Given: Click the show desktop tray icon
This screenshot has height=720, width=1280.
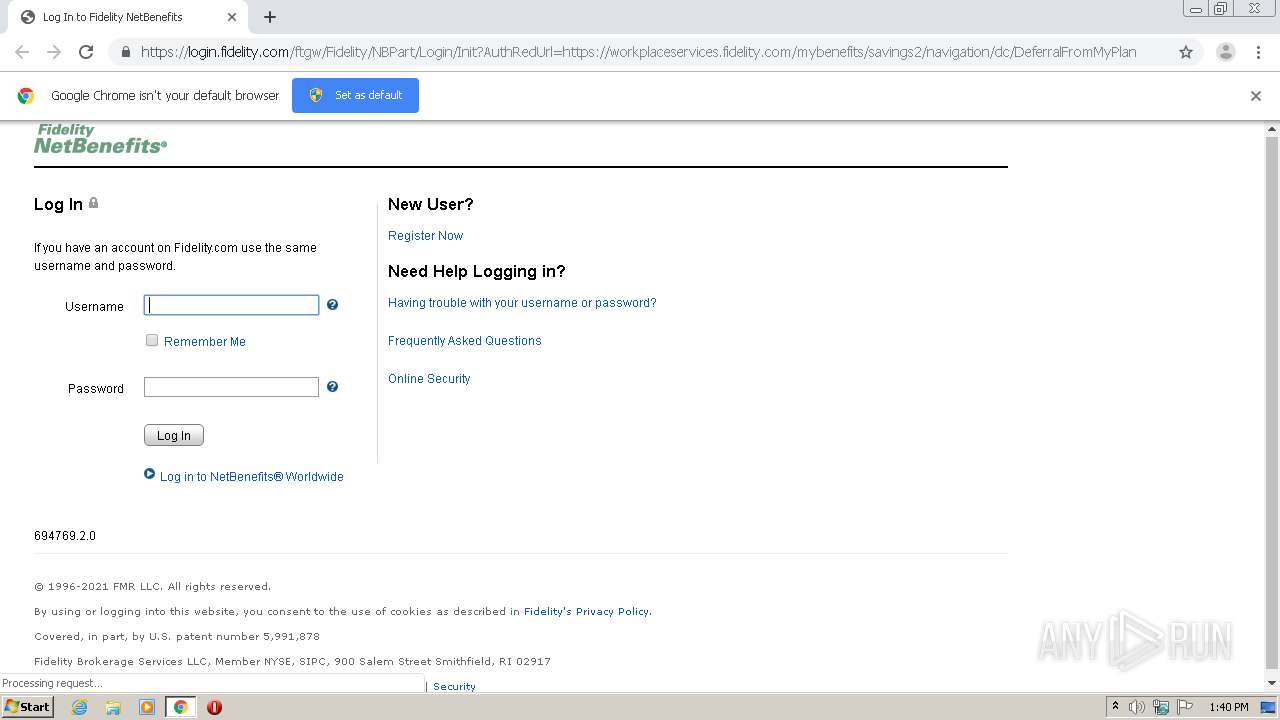Looking at the screenshot, I should point(1269,707).
